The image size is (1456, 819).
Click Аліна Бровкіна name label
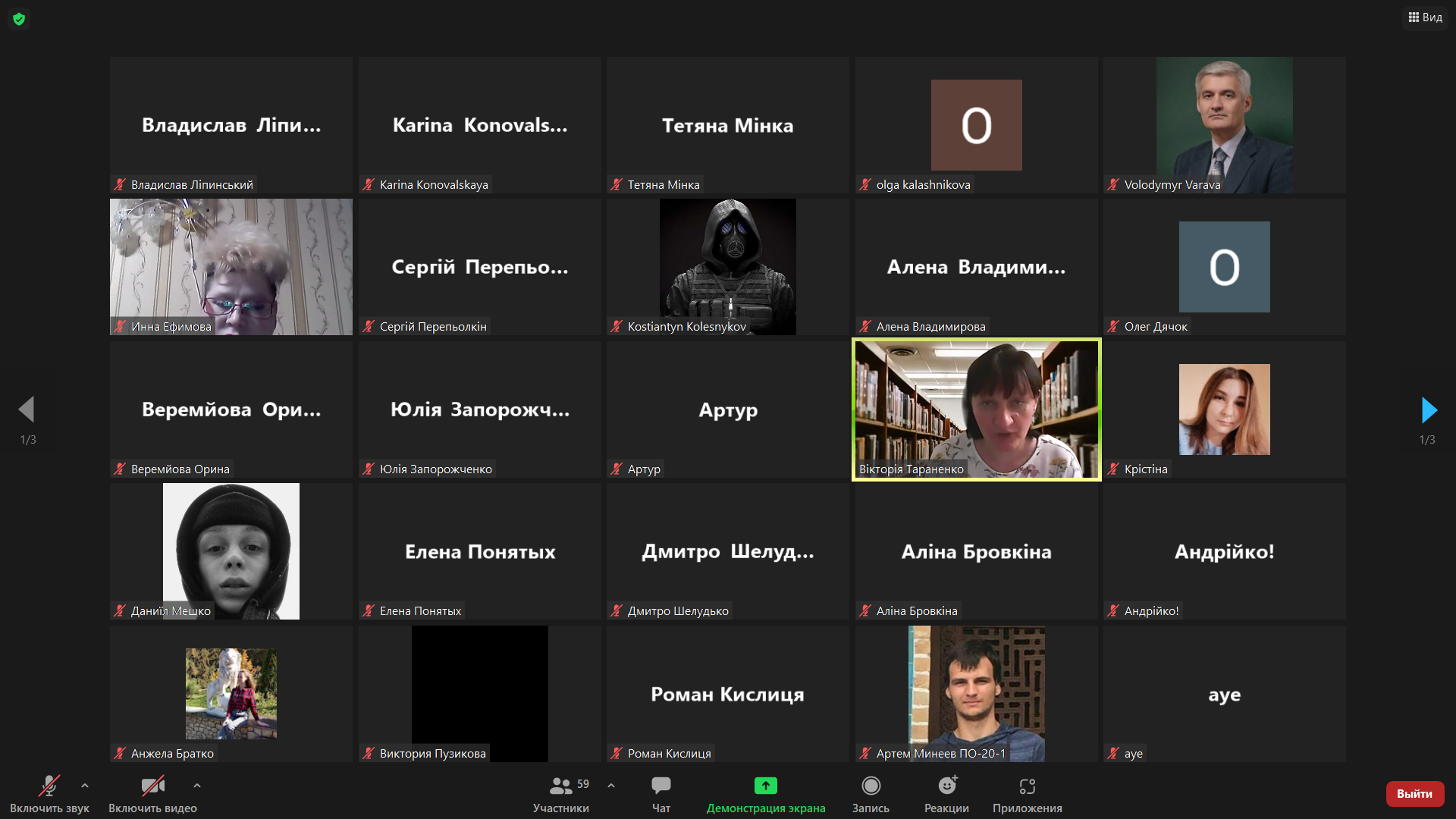[917, 610]
